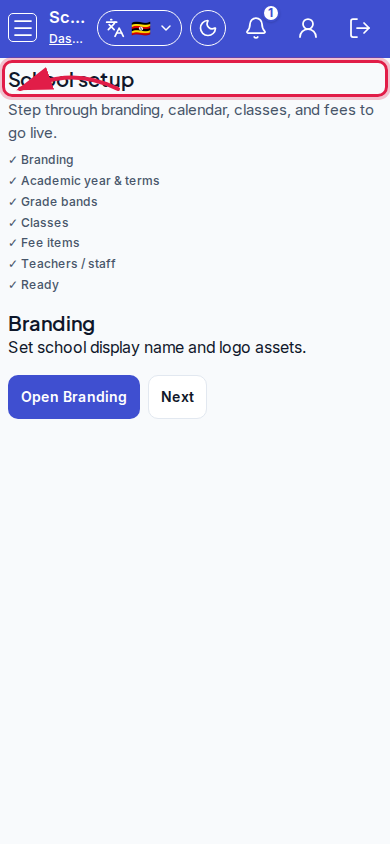
Task: Expand the language chevron dropdown
Action: point(166,28)
